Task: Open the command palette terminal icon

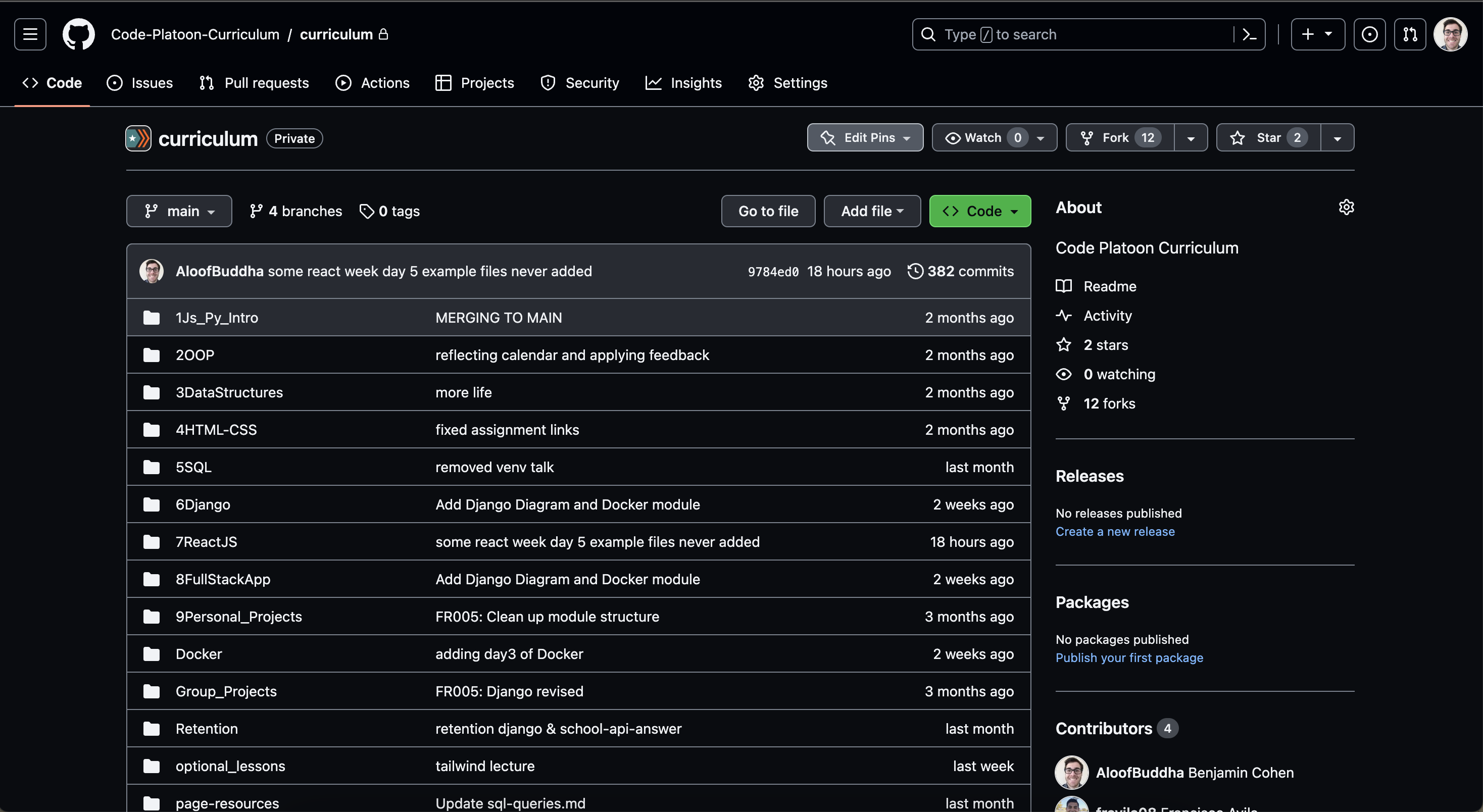Action: 1249,34
